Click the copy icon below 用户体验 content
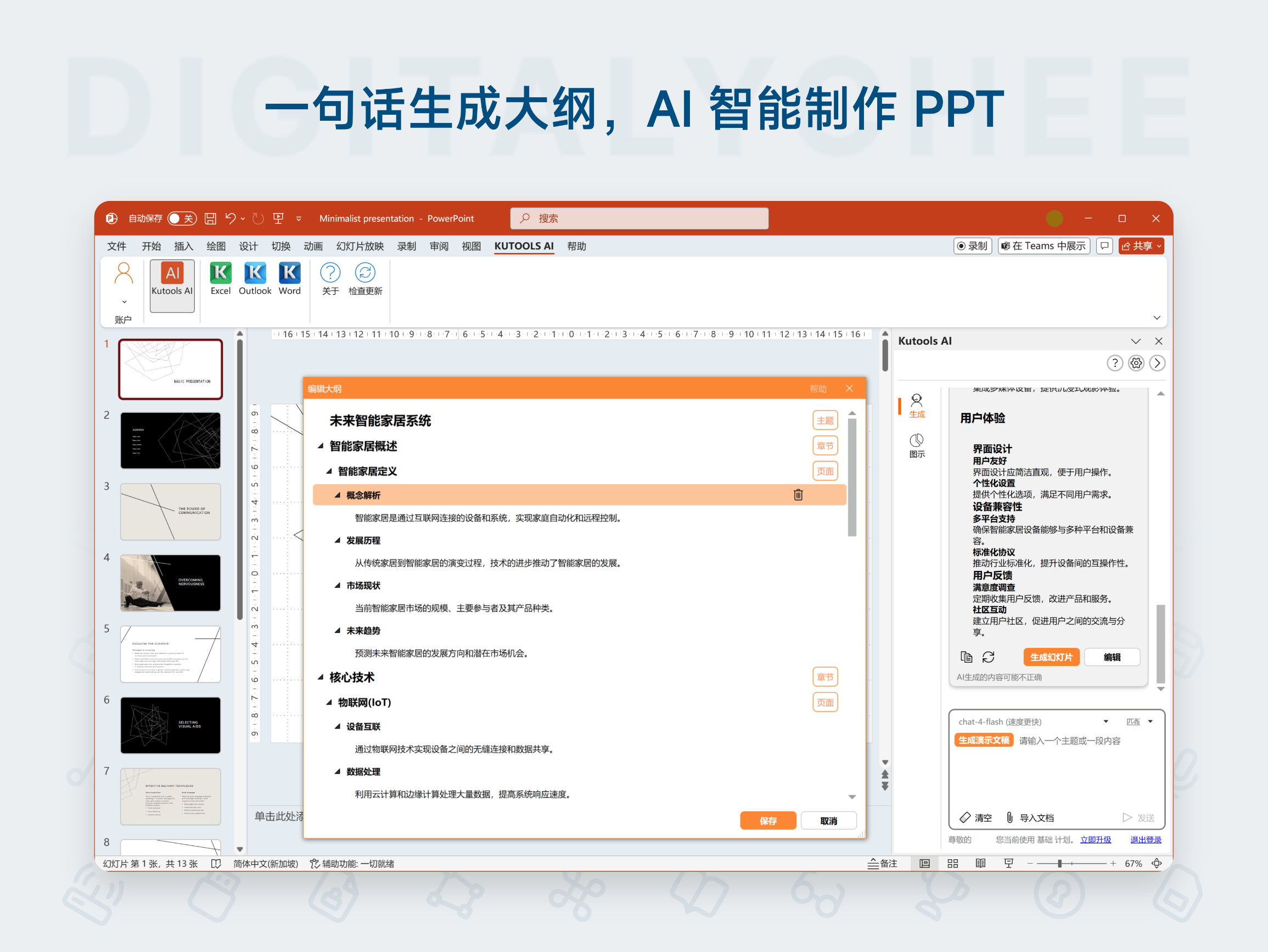 pos(967,657)
